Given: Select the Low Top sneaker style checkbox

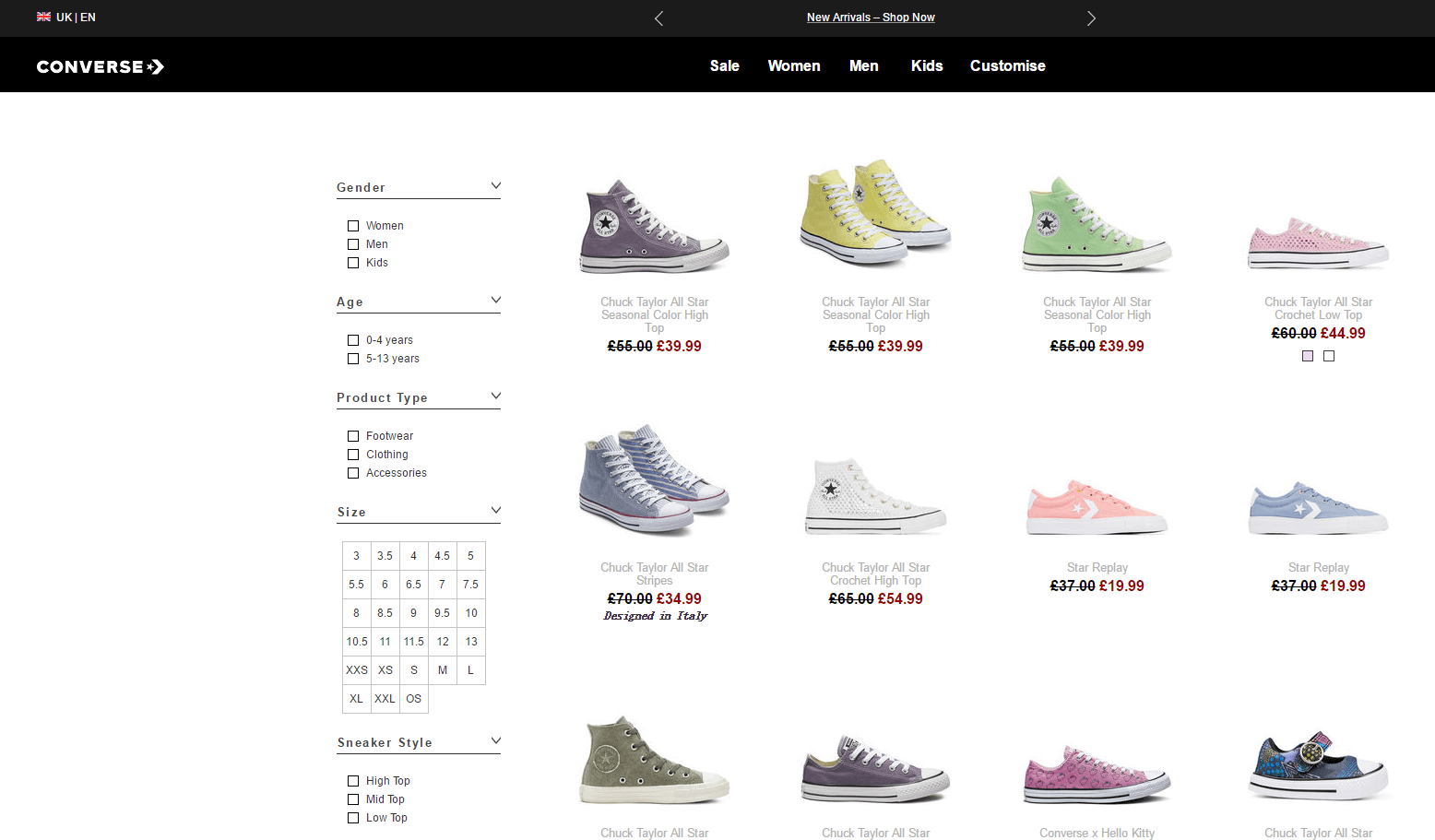Looking at the screenshot, I should coord(353,818).
